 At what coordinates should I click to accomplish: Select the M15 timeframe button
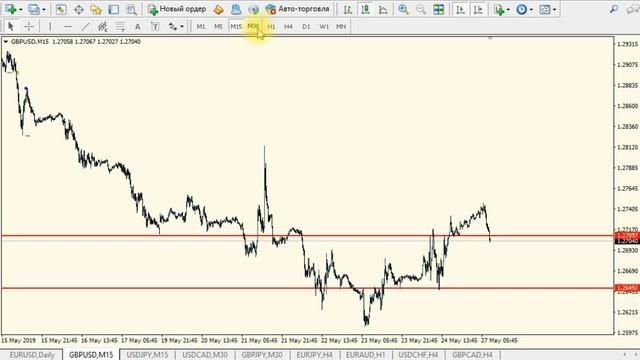(236, 27)
